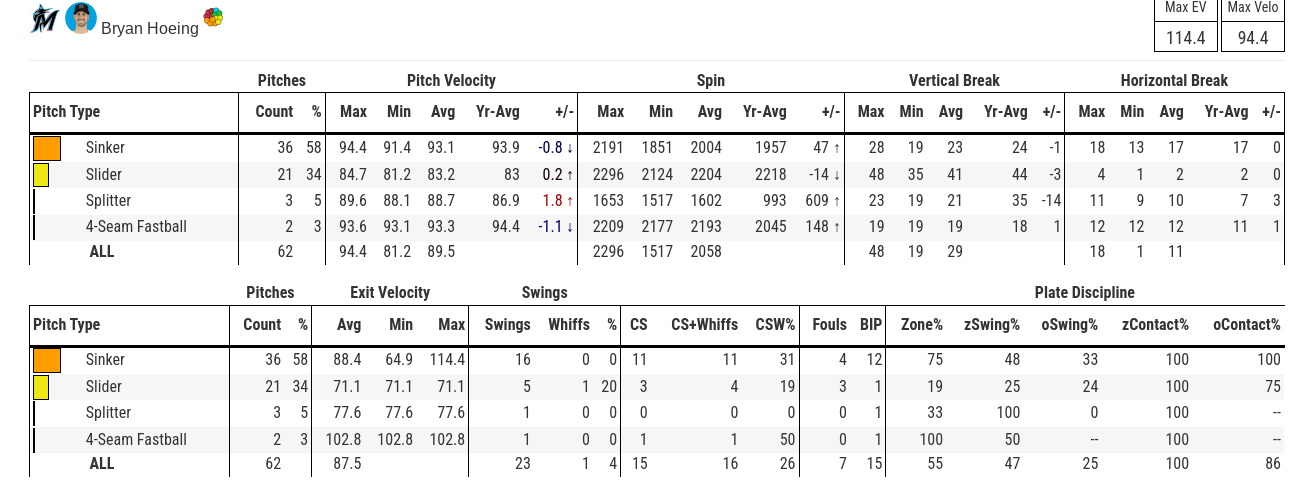Screen dimensions: 1299x488
Task: Click the Marlins team logo
Action: (45, 19)
